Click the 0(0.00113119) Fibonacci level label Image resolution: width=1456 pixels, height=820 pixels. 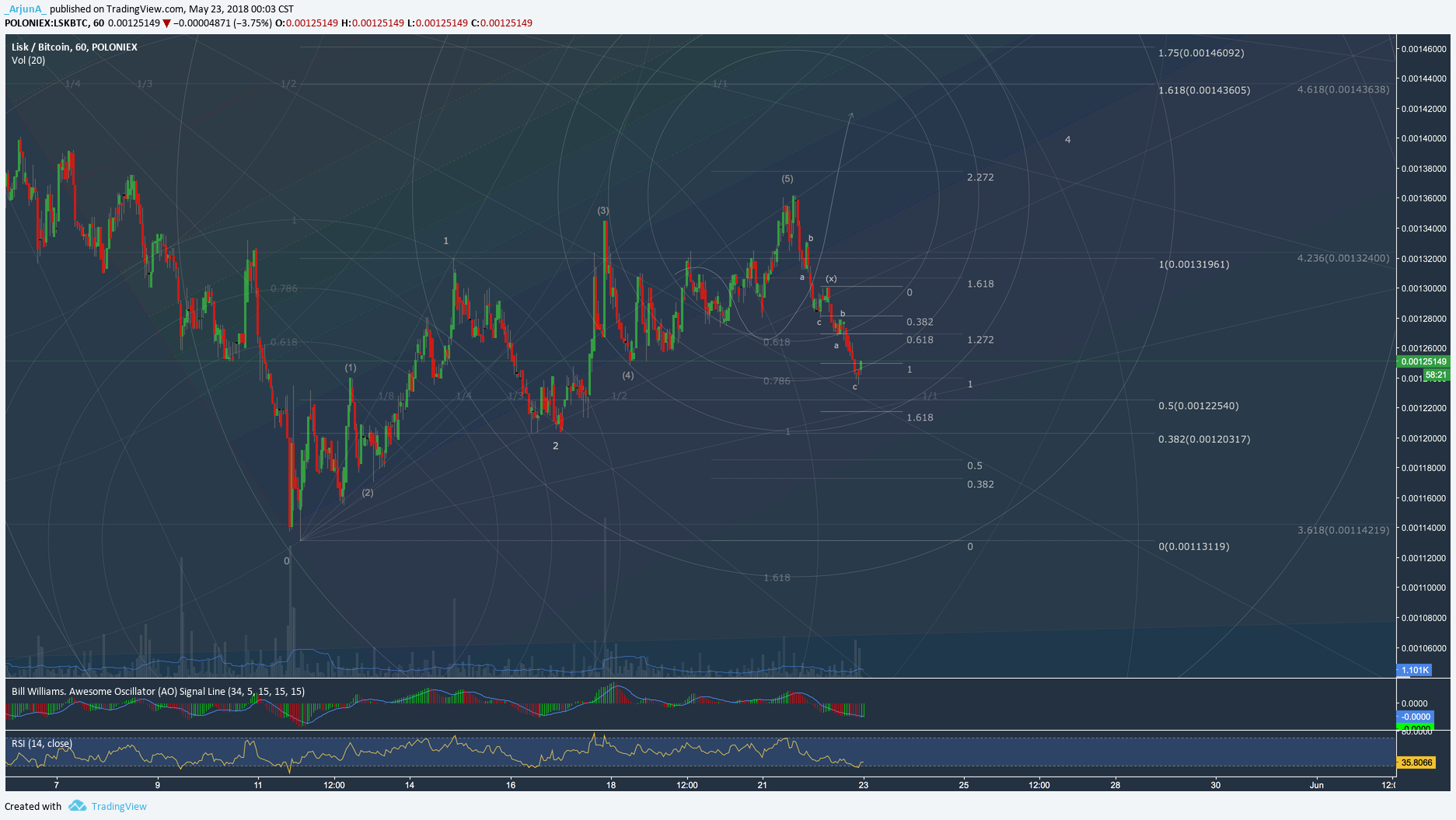tap(1194, 547)
